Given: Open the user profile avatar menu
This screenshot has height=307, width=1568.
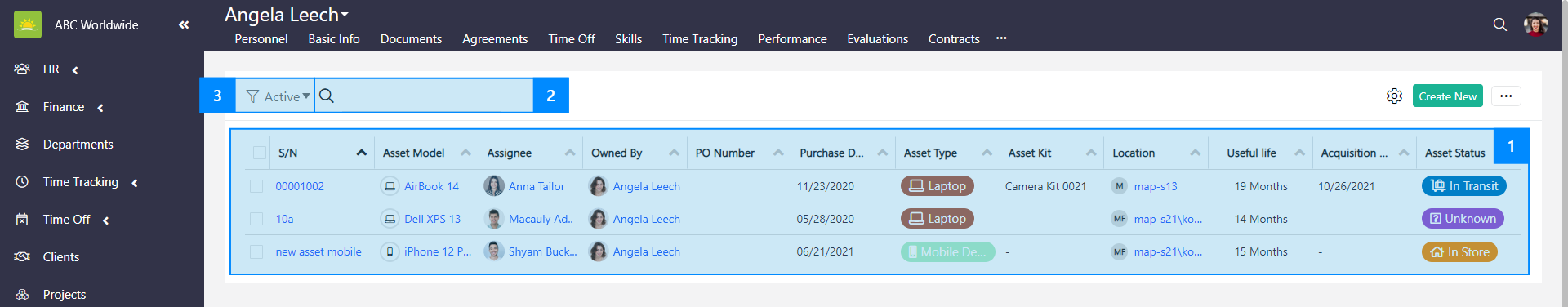Looking at the screenshot, I should coord(1536,24).
